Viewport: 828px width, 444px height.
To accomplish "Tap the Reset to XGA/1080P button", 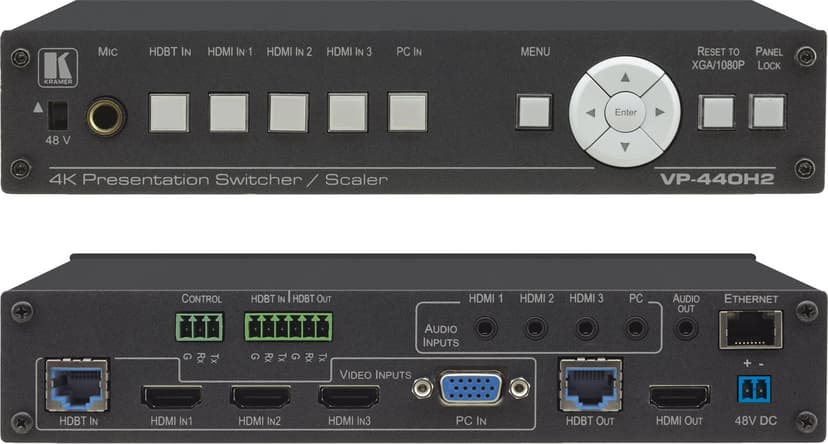I will coord(717,112).
